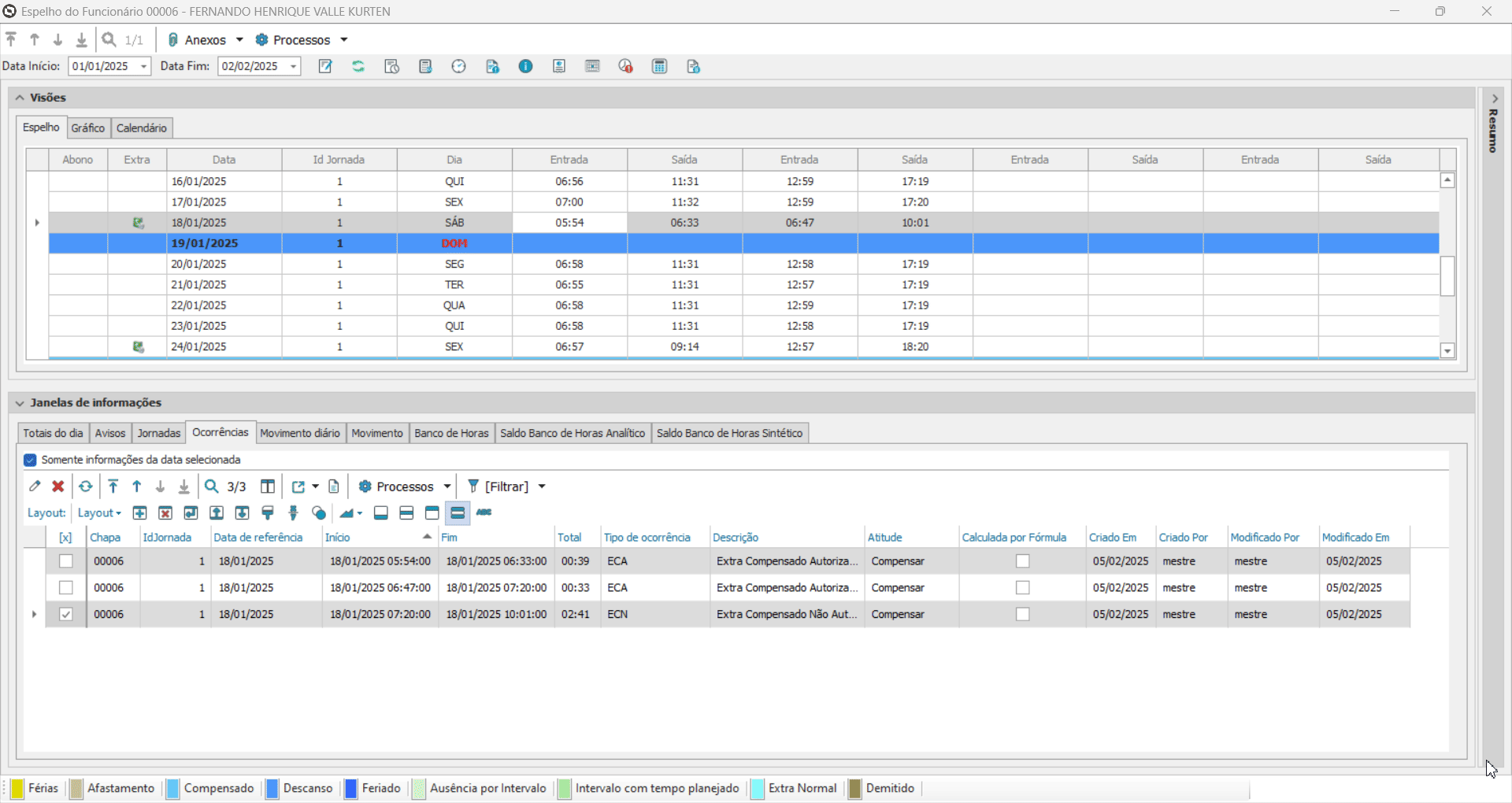Delete occurrence with the red X icon

(57, 487)
